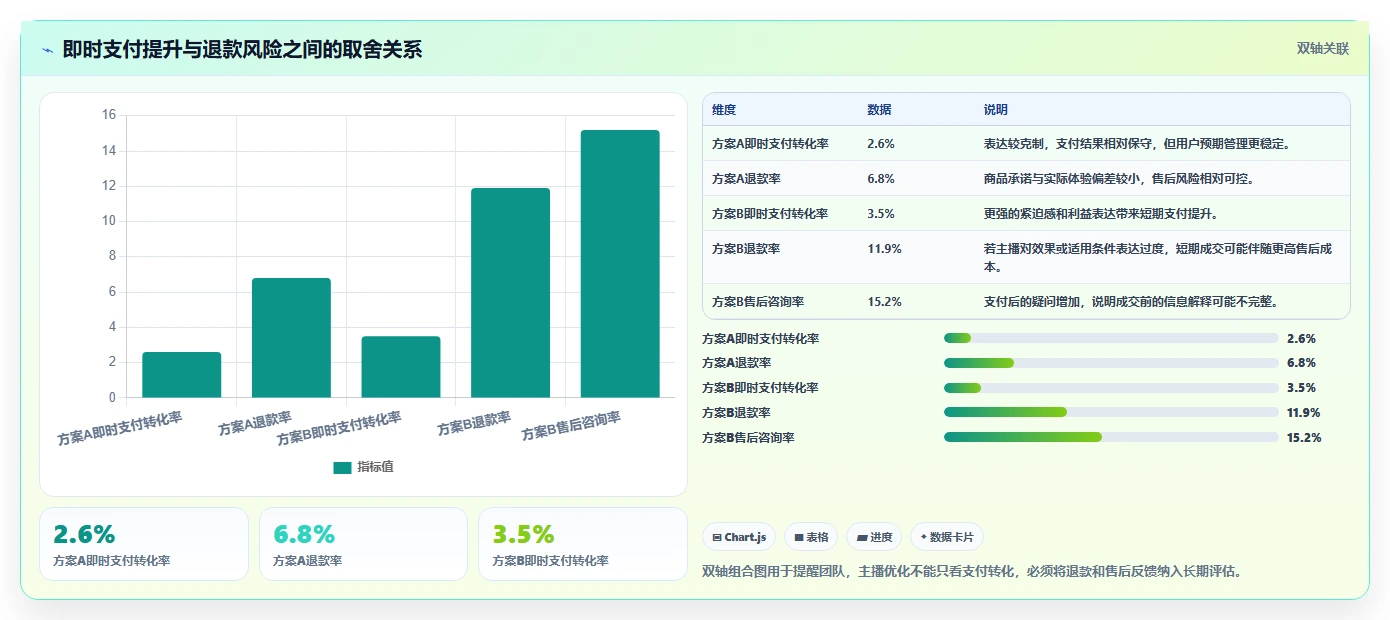Click the dashboard title 即时支付提升与退款风险之间的取舍关系
The image size is (1390, 620).
pyautogui.click(x=242, y=50)
